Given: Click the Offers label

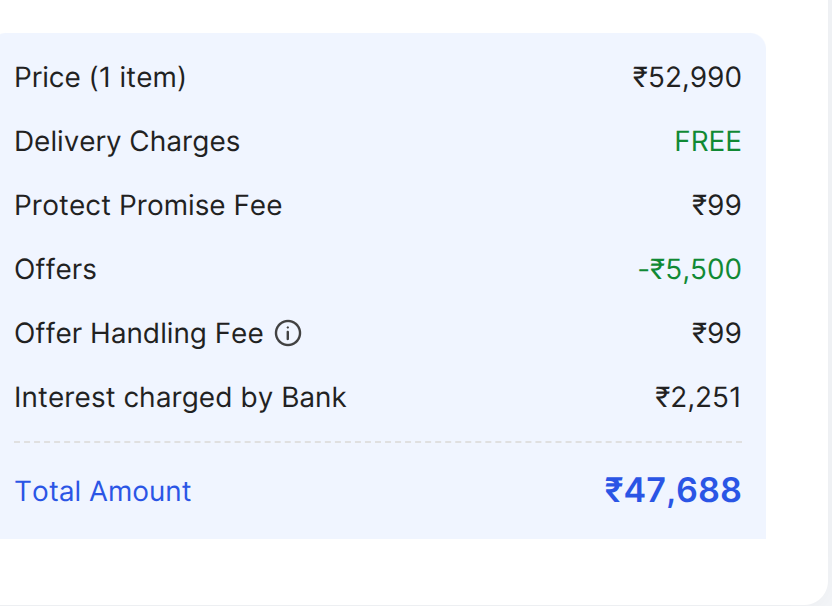Looking at the screenshot, I should (56, 270).
